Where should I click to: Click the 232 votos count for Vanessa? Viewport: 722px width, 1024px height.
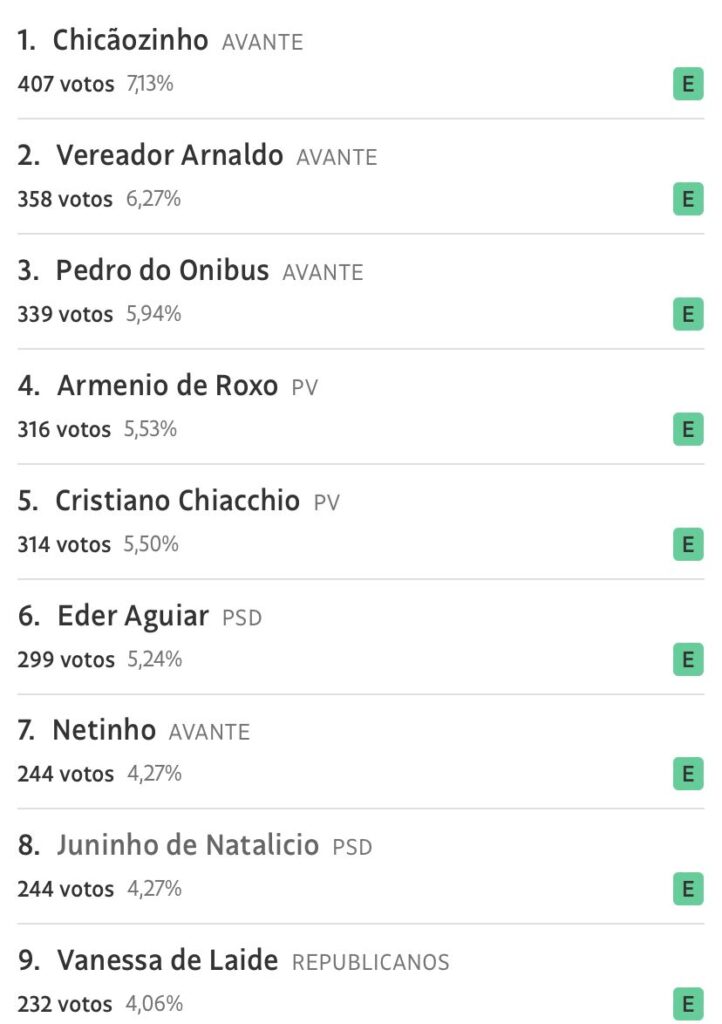(x=66, y=1004)
